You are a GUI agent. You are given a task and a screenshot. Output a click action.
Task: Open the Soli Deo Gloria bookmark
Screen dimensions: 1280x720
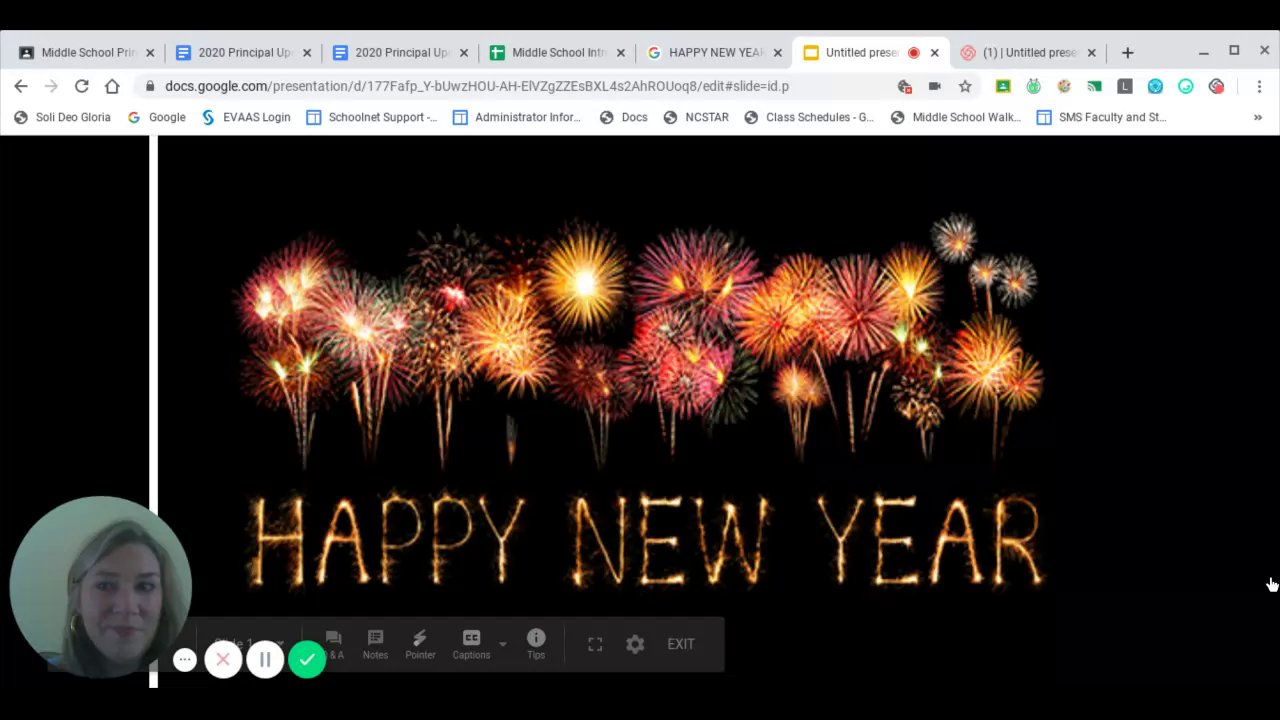click(x=62, y=117)
